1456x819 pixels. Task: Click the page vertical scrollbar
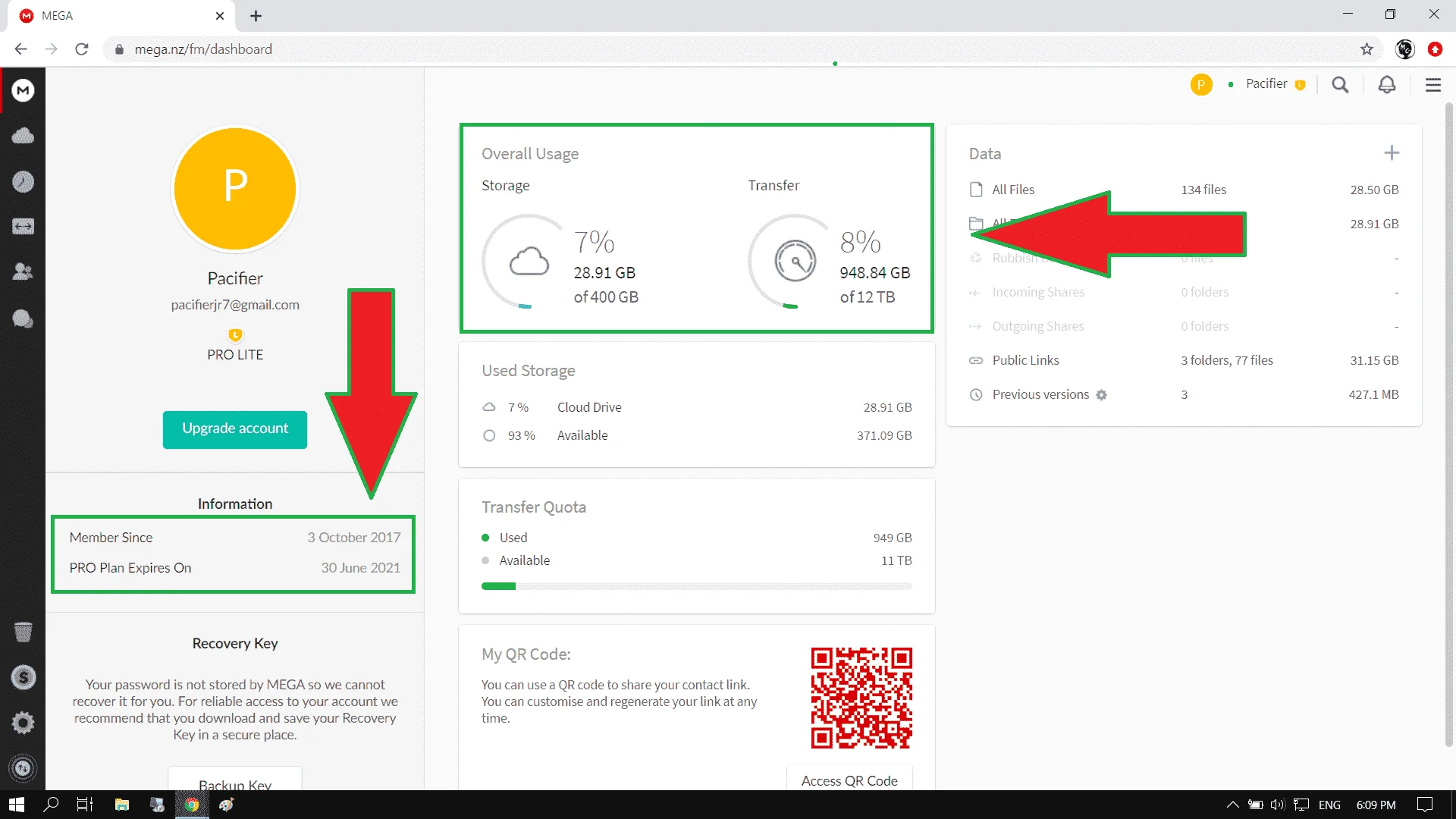(1448, 425)
